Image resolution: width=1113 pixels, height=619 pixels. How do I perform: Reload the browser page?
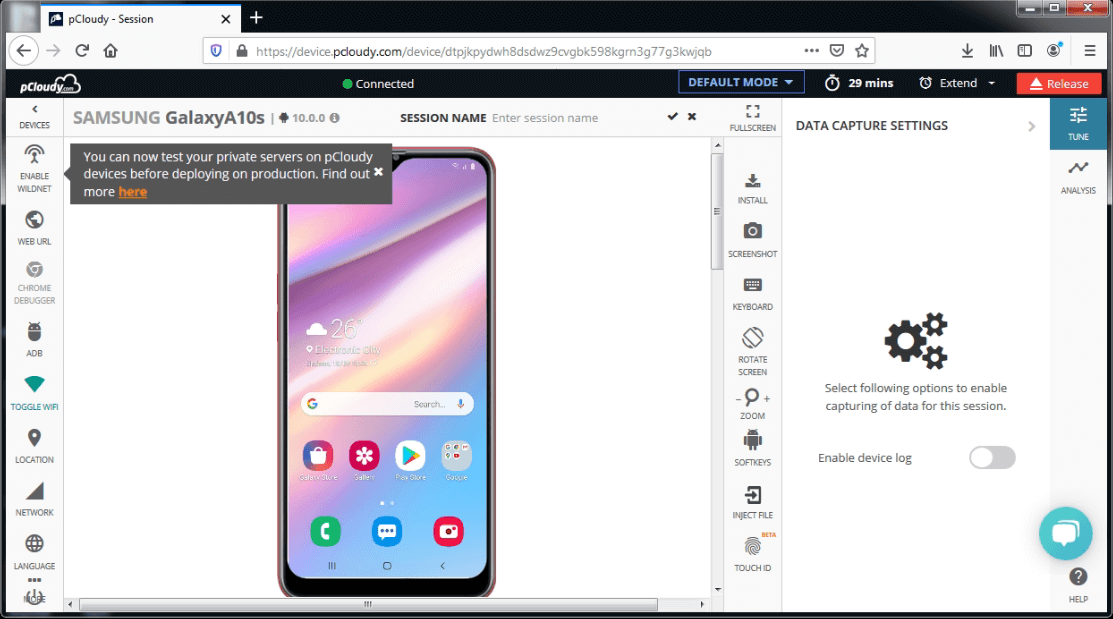(x=82, y=50)
